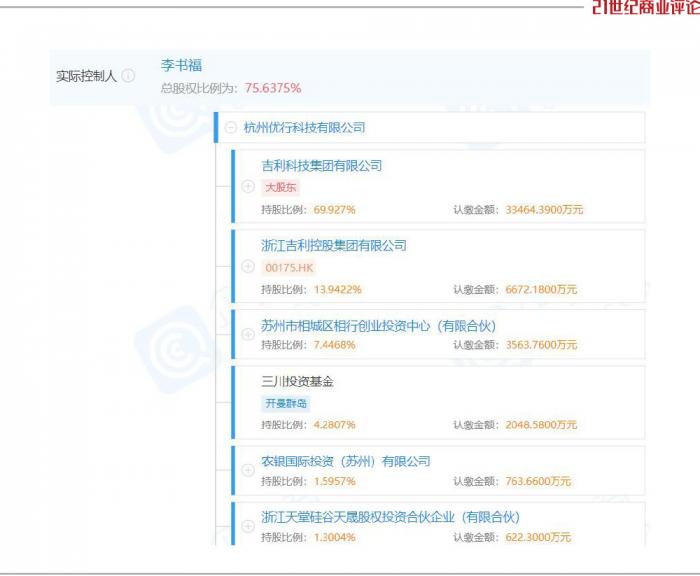The width and height of the screenshot is (700, 576).
Task: Select the 开曼群岛 tag
Action: pyautogui.click(x=286, y=404)
